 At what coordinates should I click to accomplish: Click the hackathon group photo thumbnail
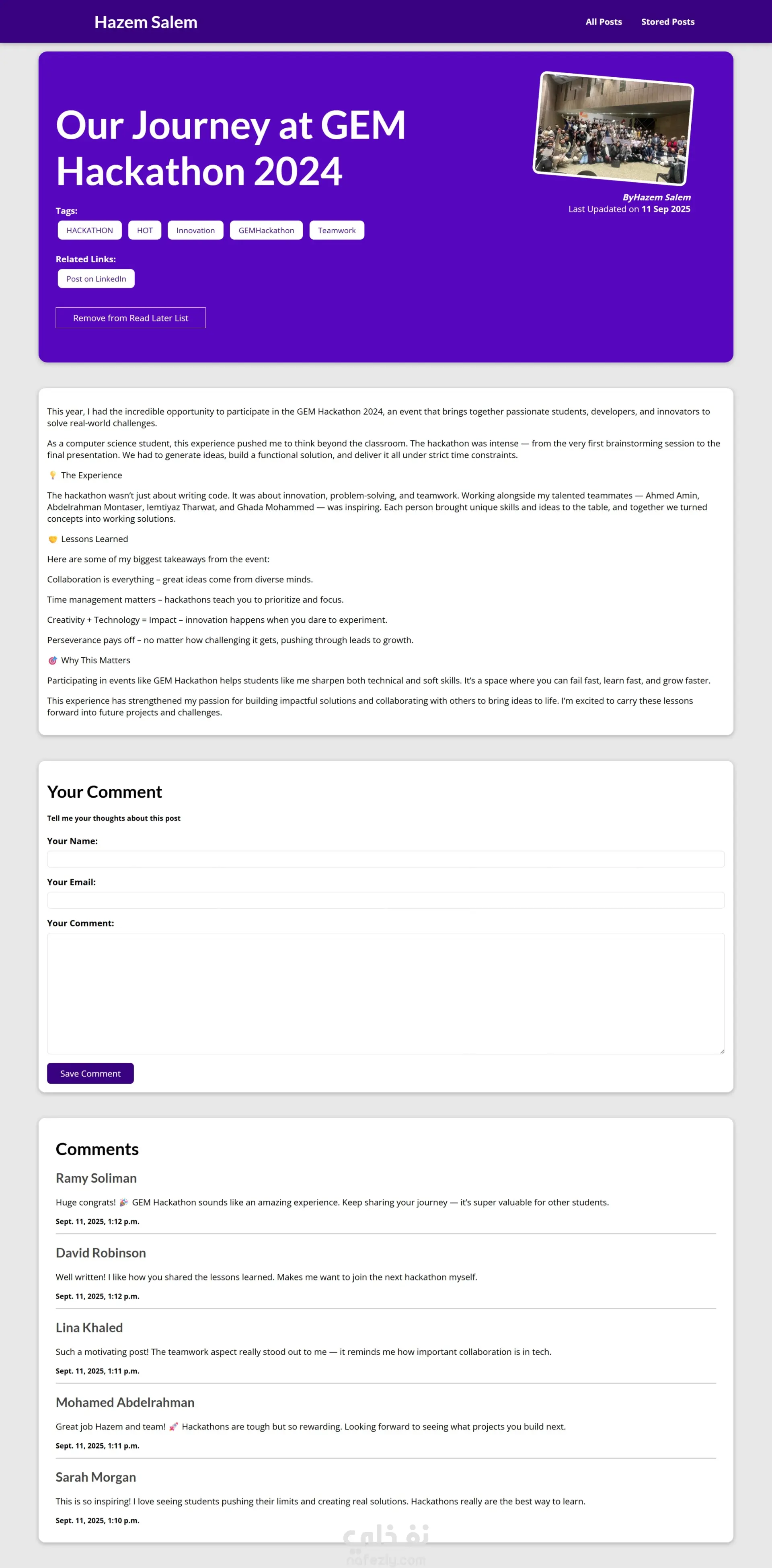[x=613, y=128]
